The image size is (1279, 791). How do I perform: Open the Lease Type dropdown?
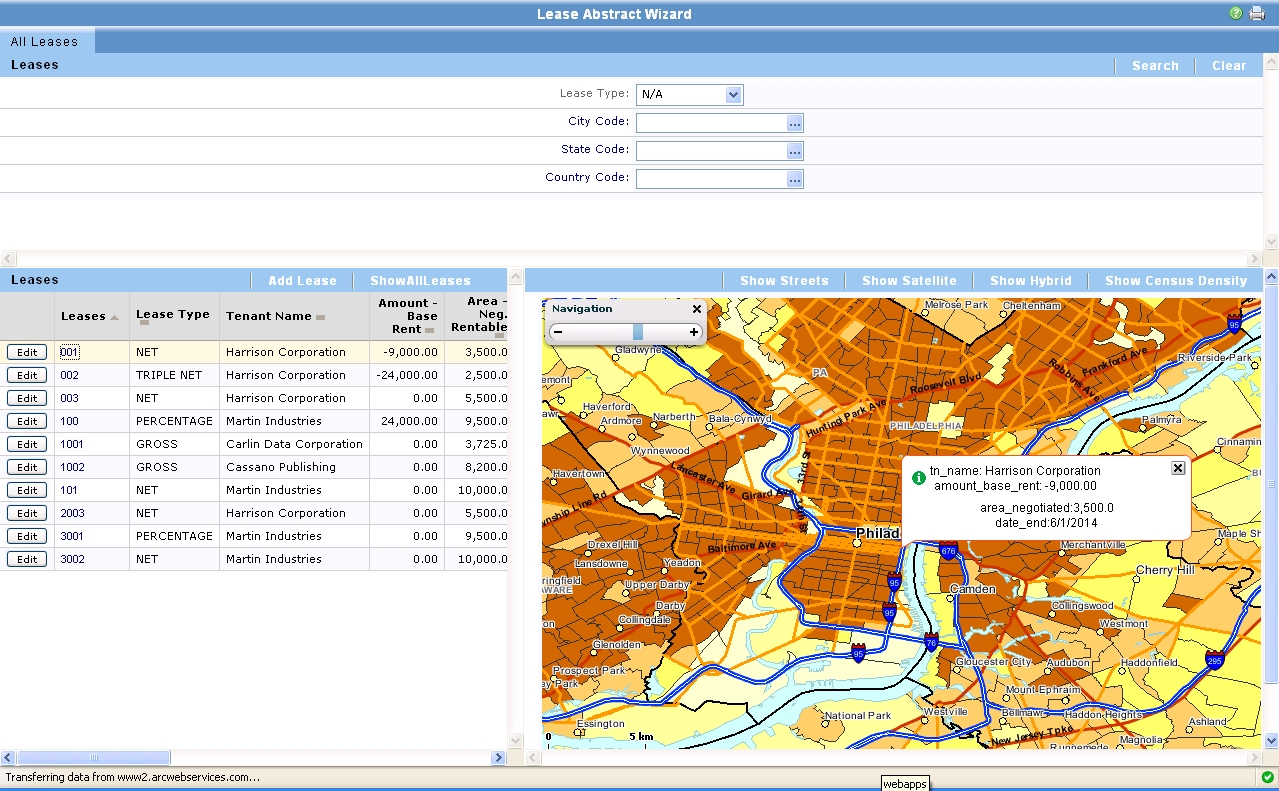point(735,95)
